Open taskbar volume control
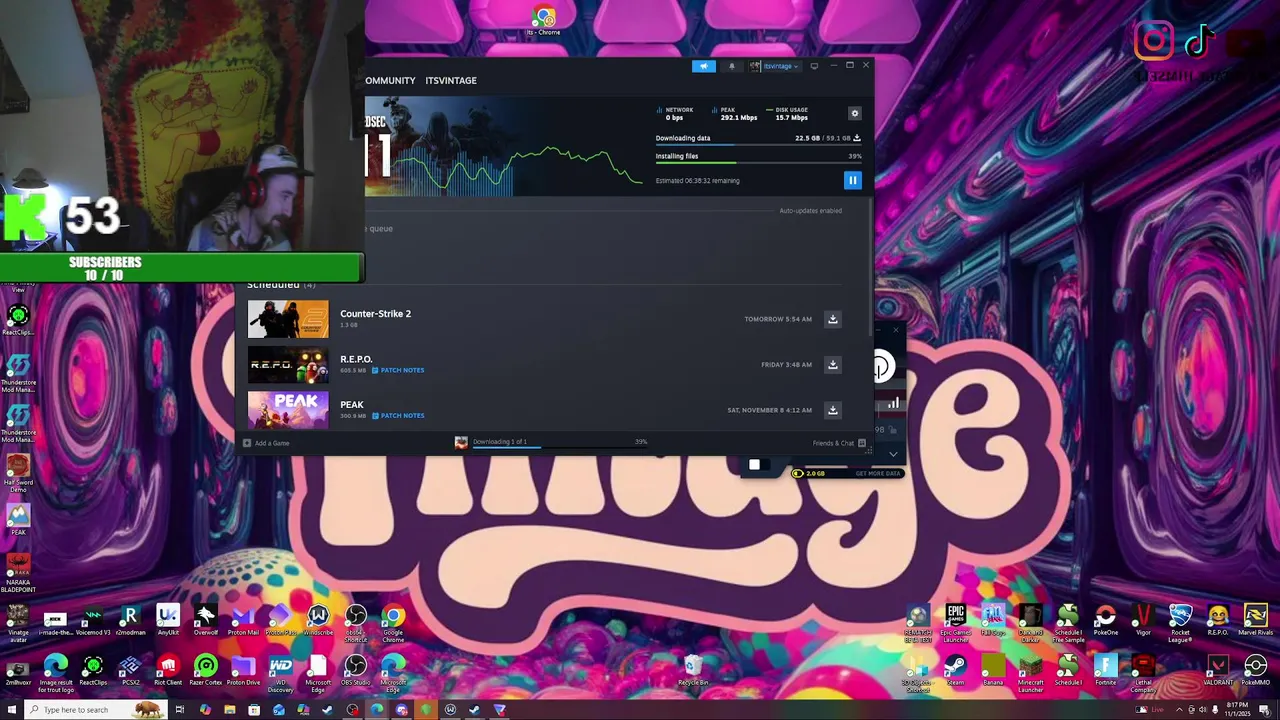The height and width of the screenshot is (720, 1280). click(1203, 710)
